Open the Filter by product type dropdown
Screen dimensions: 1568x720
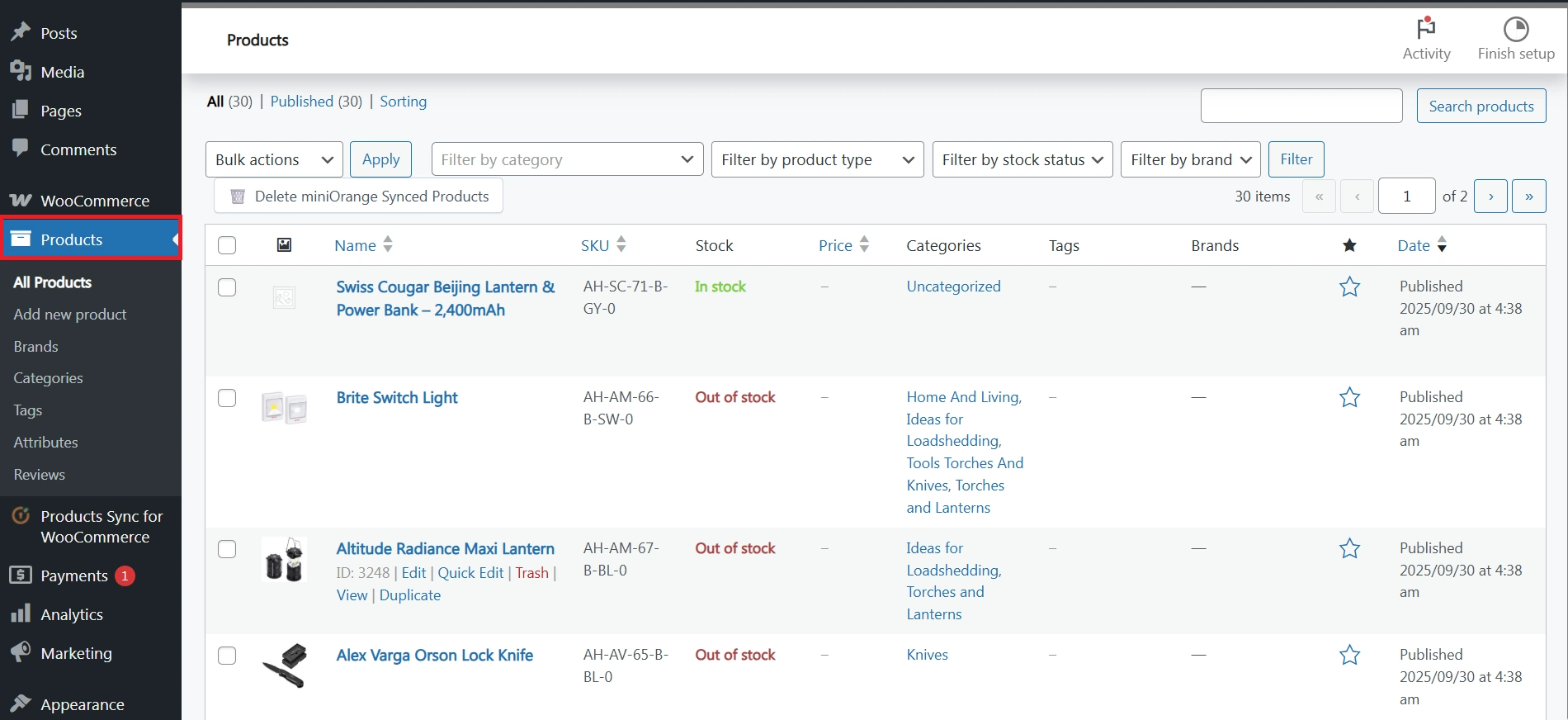818,159
